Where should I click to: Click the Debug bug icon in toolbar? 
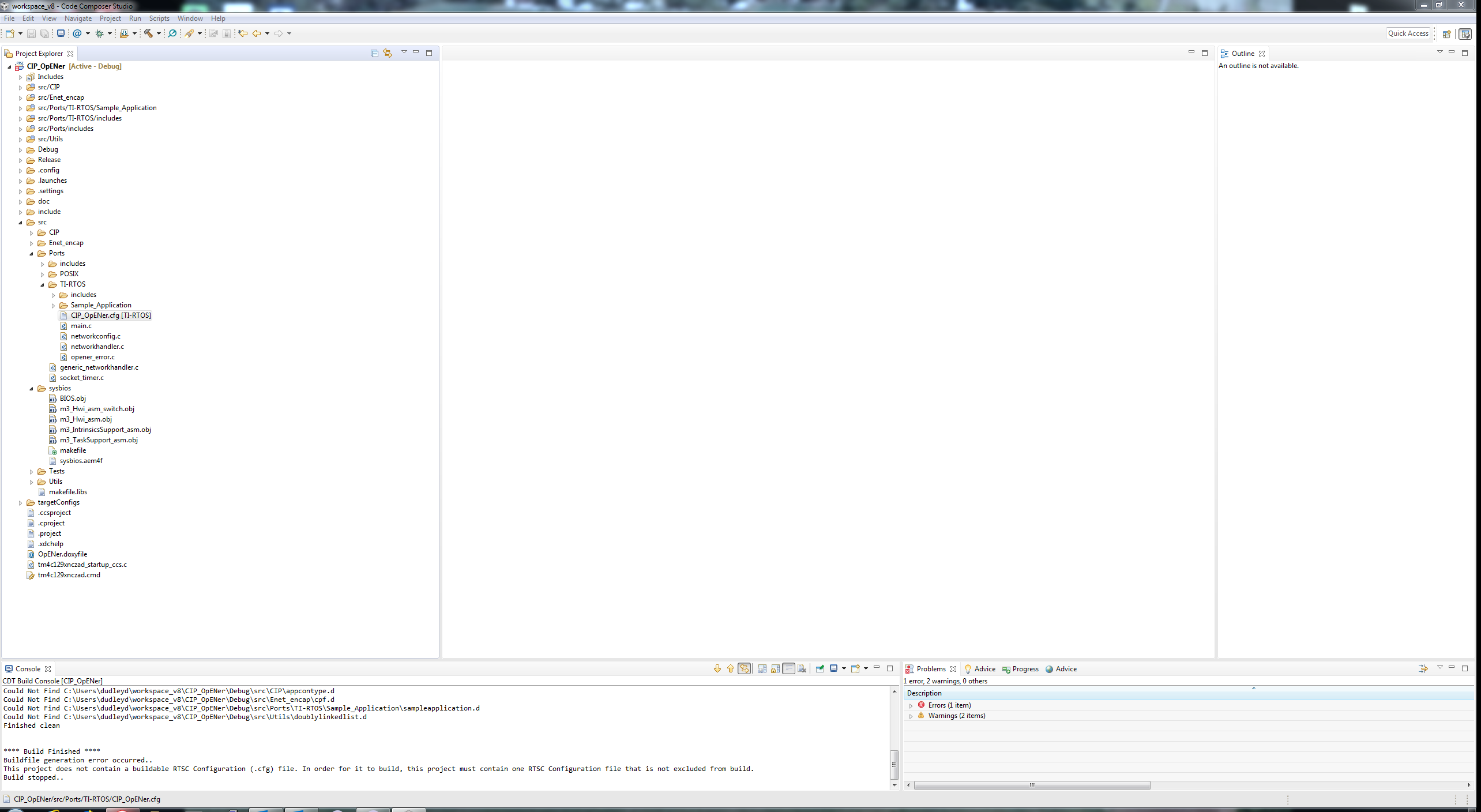point(100,33)
